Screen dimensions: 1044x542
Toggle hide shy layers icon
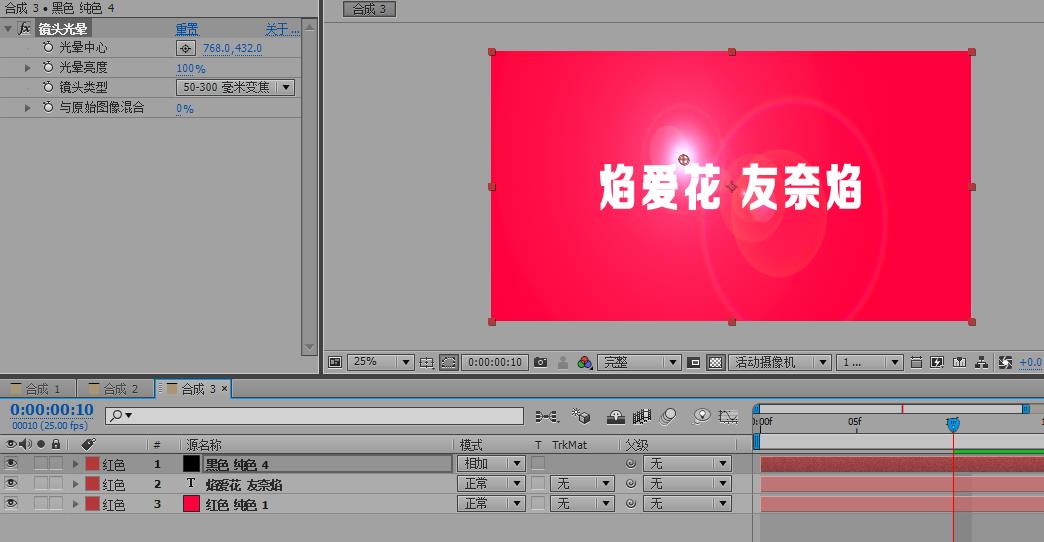click(615, 417)
